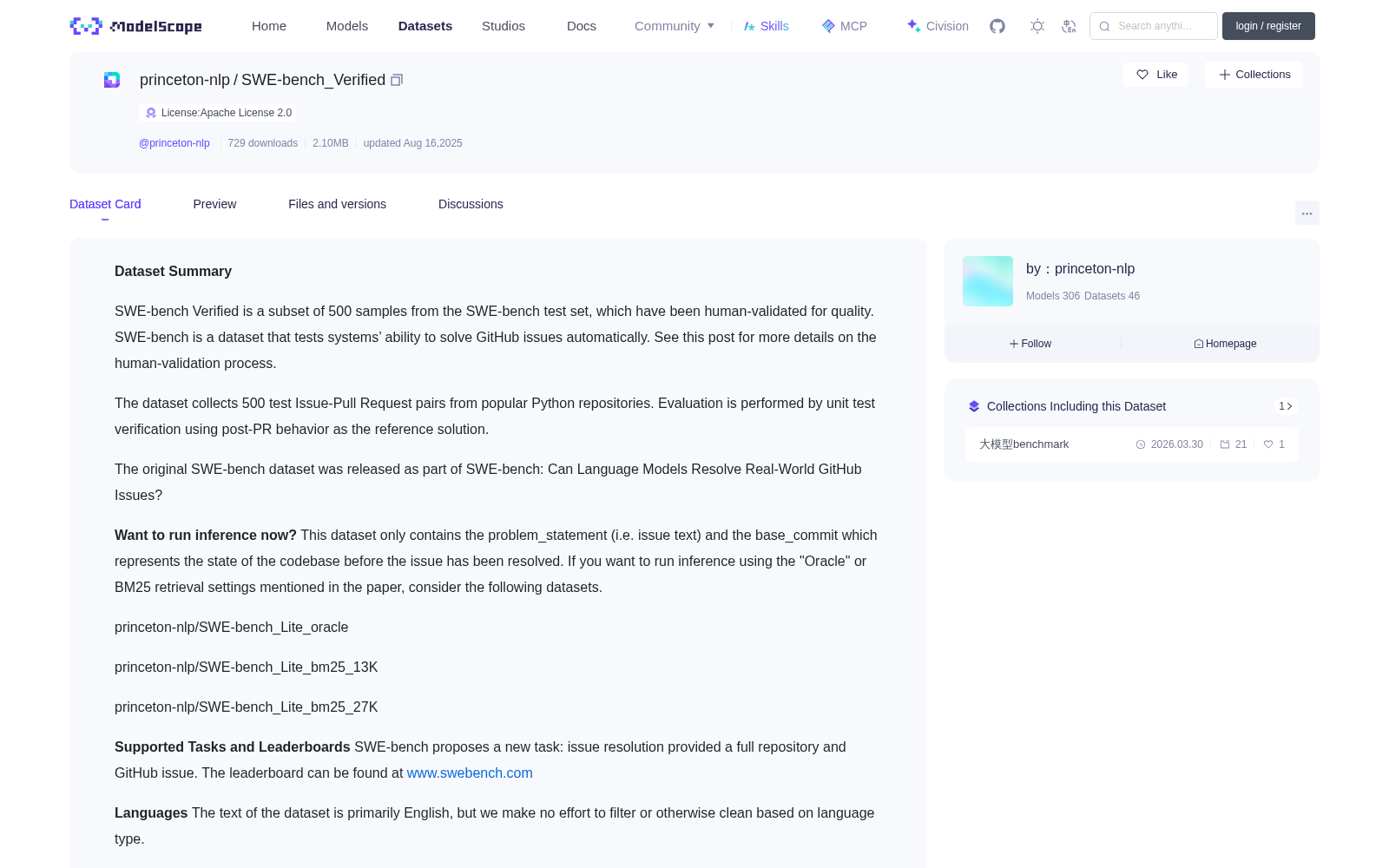Open the GitHub repository icon
Viewport: 1389px width, 868px height.
997,26
